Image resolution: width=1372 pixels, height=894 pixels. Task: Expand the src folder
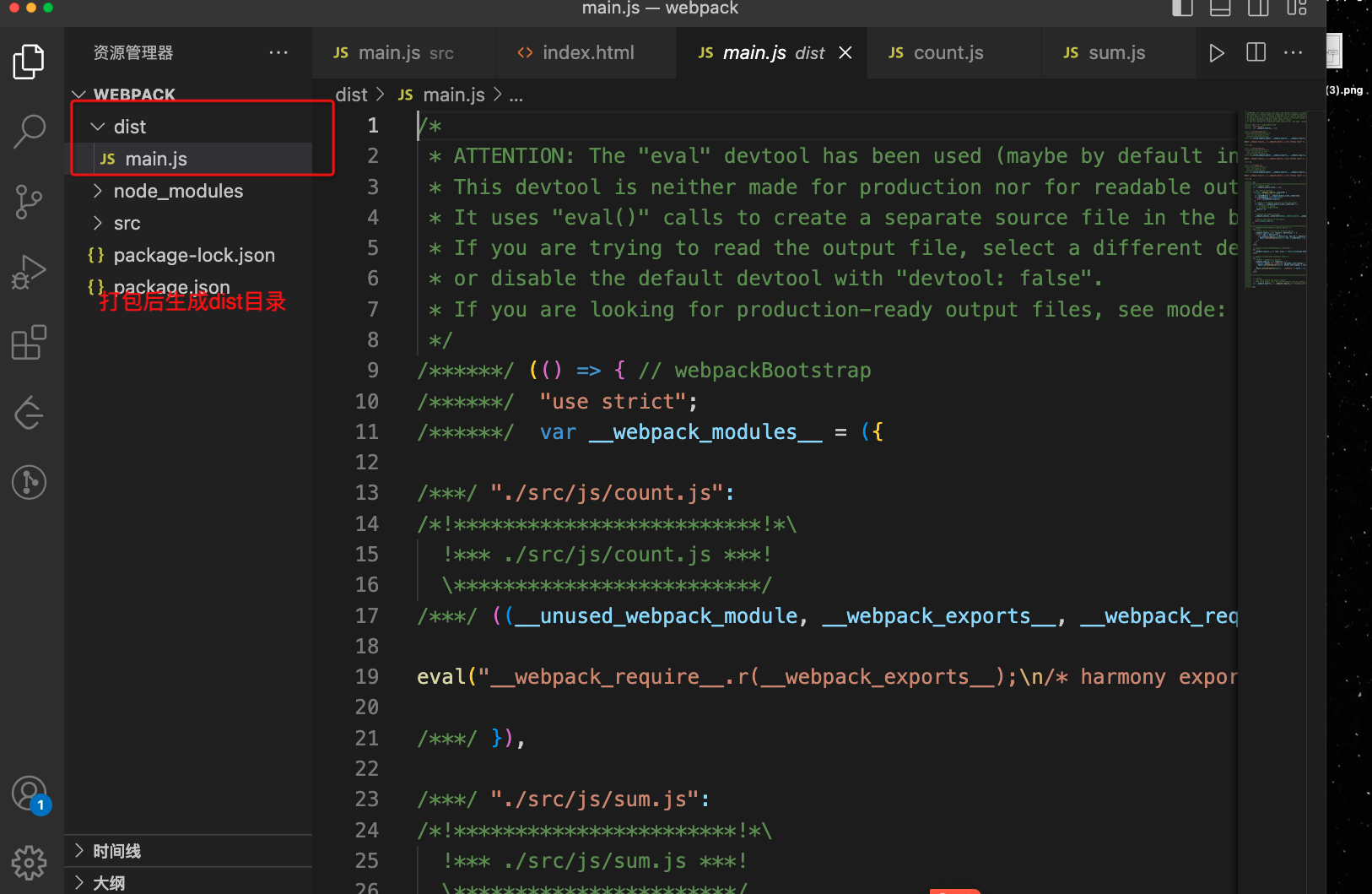click(97, 223)
